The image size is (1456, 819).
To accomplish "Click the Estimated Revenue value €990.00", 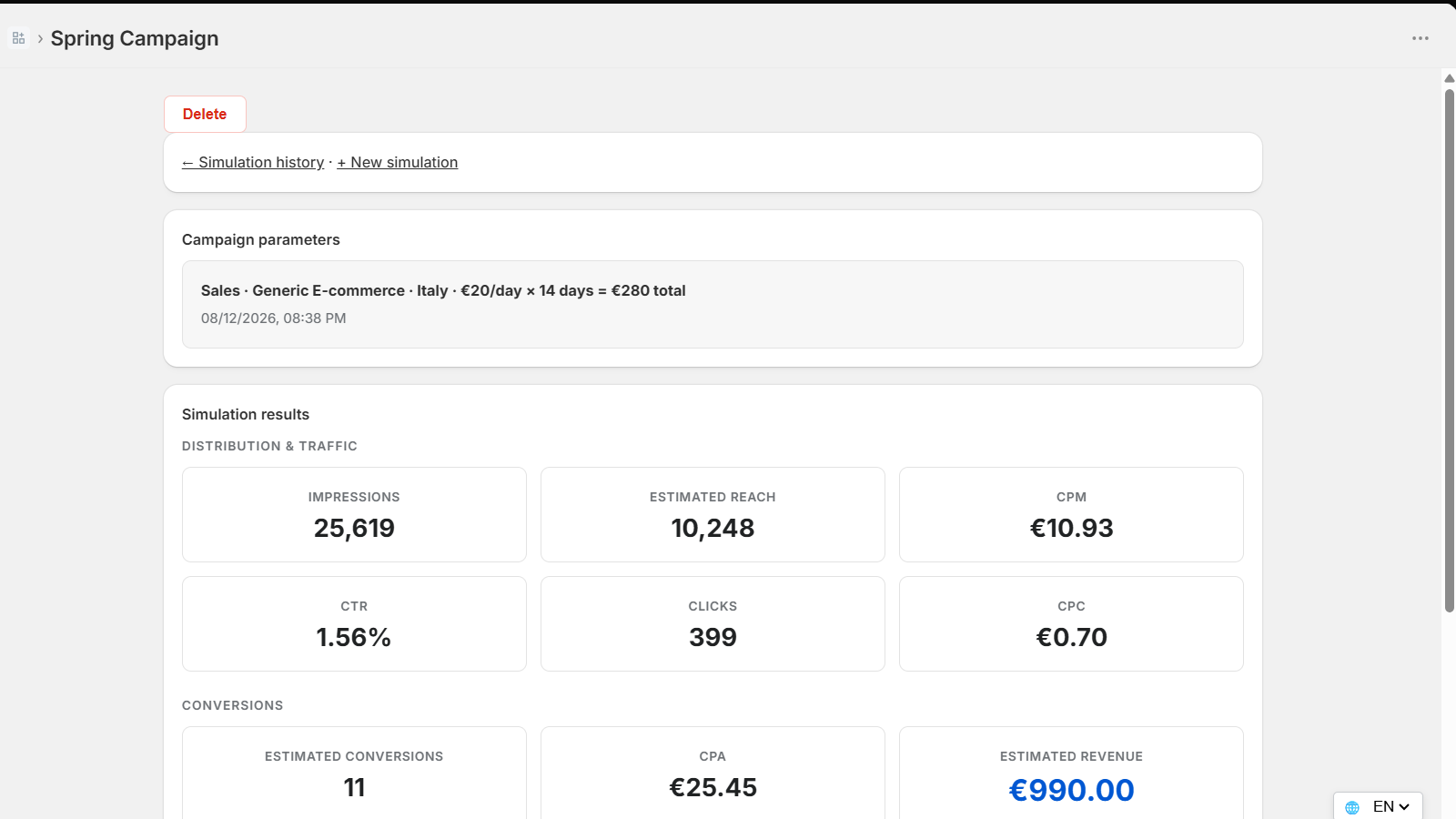I will (x=1071, y=790).
